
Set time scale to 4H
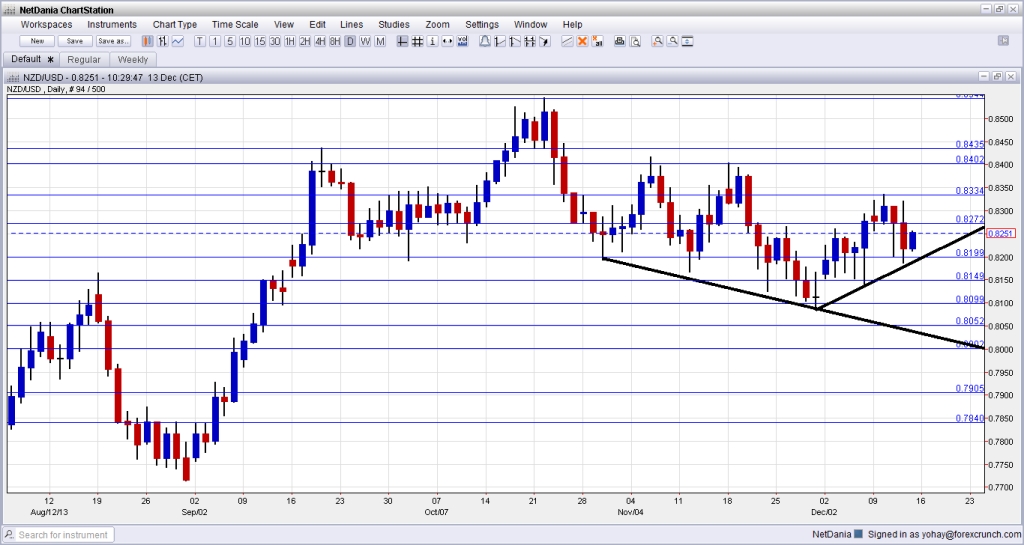(320, 41)
